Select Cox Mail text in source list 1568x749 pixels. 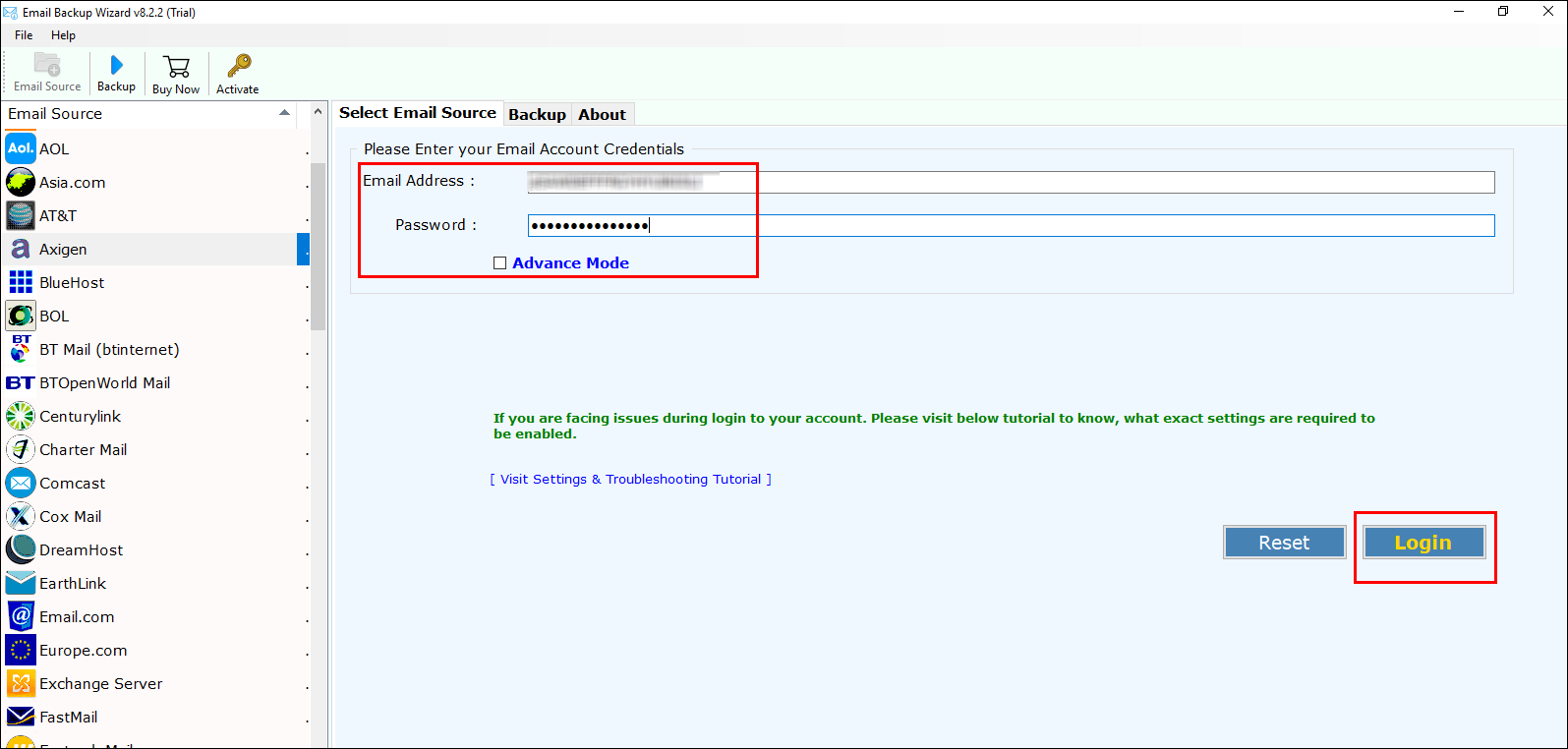point(70,517)
